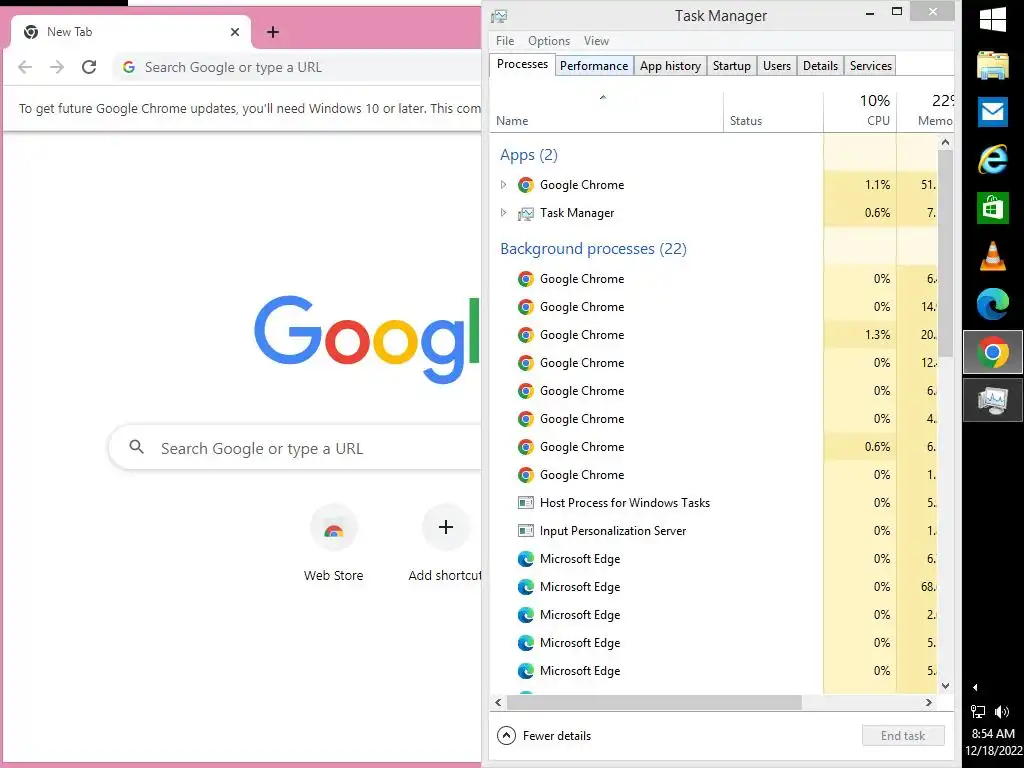Open the Web Store shortcut in Chrome

[334, 543]
